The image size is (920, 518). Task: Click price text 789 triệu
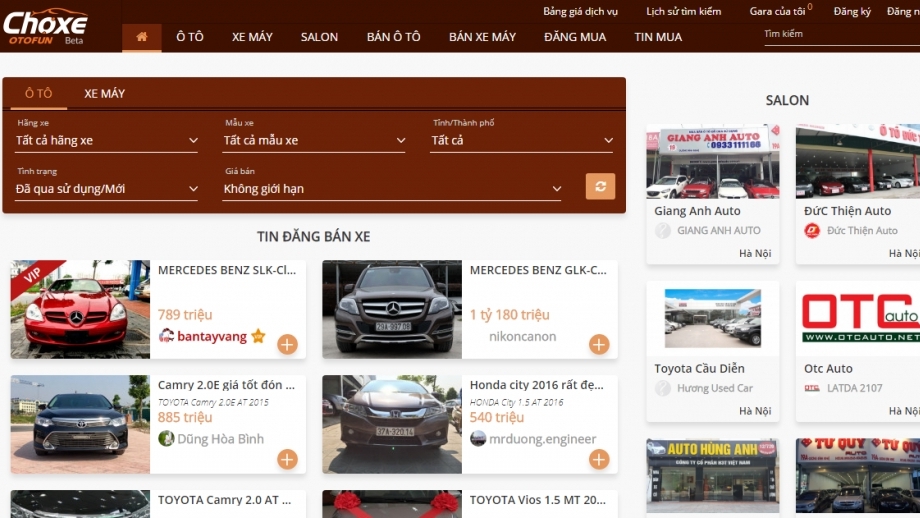coord(185,314)
